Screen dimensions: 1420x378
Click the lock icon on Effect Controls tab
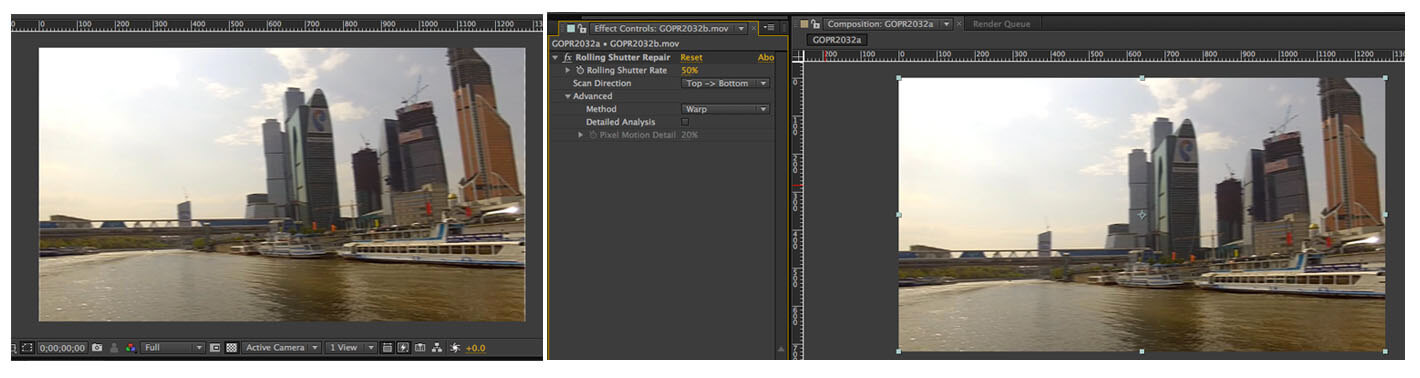tap(582, 29)
